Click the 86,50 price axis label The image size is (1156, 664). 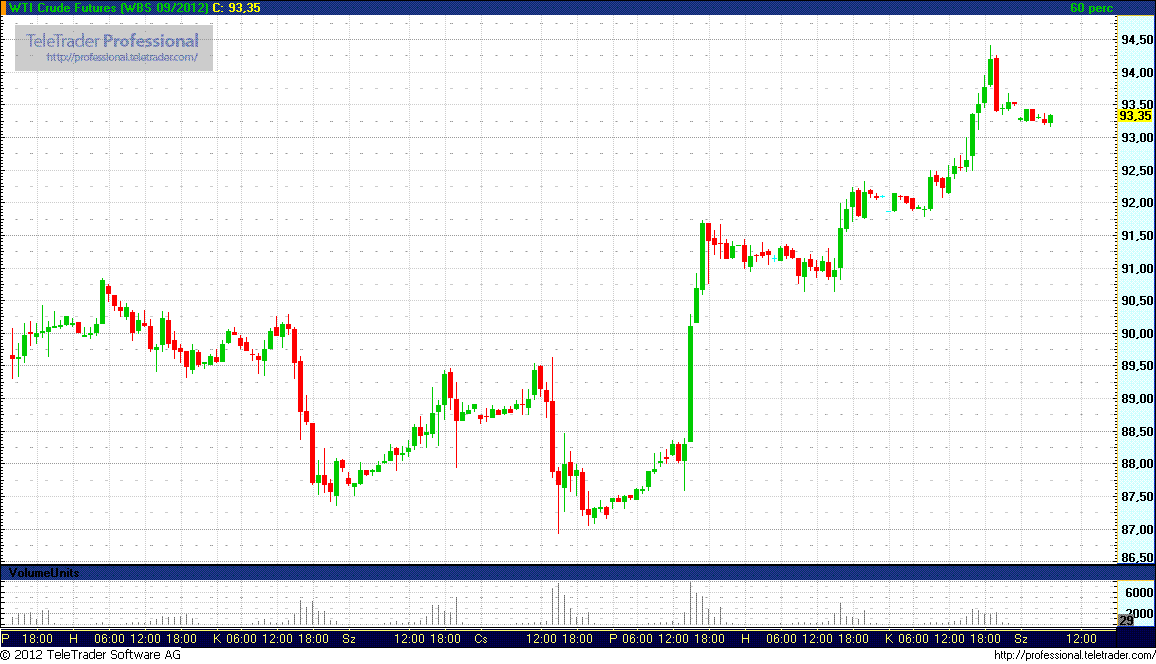point(1136,558)
